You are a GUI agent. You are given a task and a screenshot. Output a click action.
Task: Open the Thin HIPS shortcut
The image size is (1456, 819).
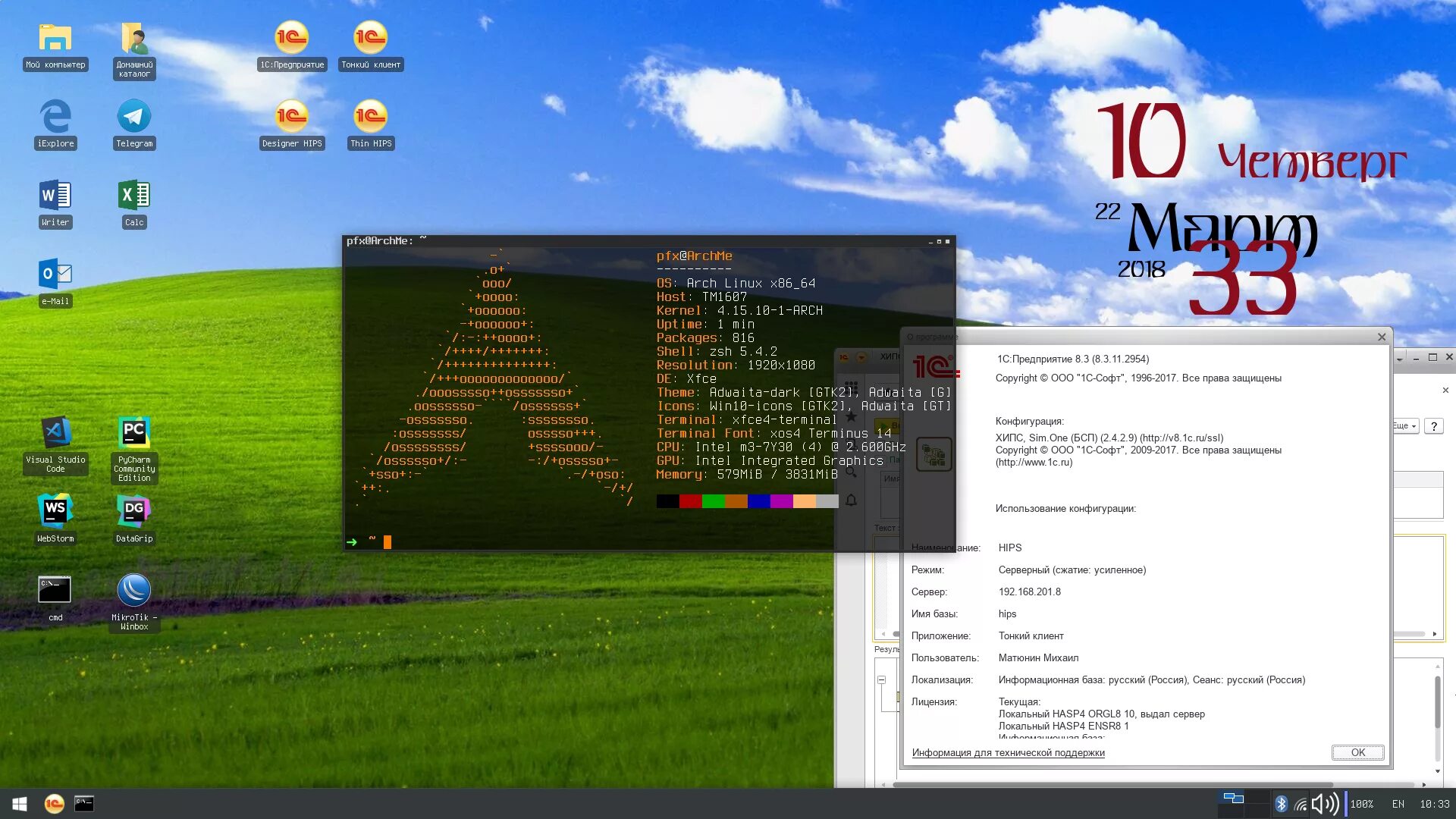click(371, 125)
